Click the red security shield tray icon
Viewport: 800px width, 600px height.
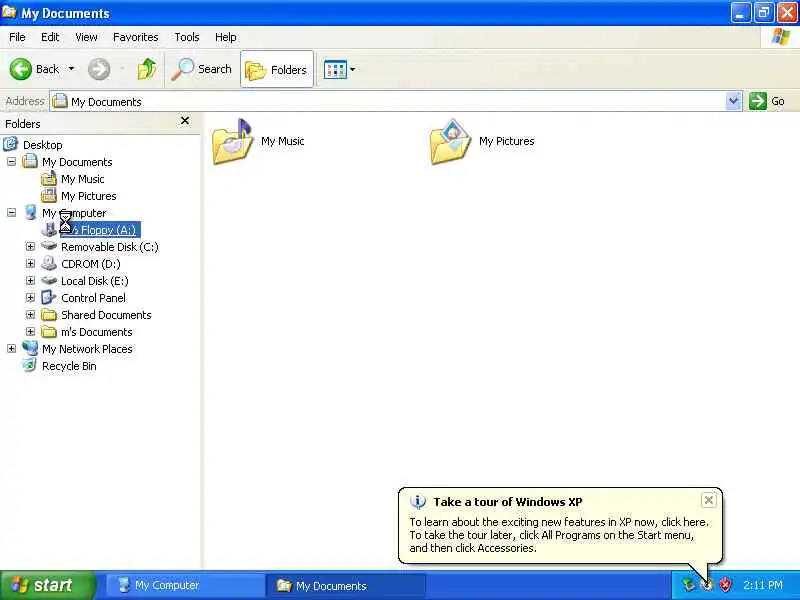pyautogui.click(x=725, y=585)
